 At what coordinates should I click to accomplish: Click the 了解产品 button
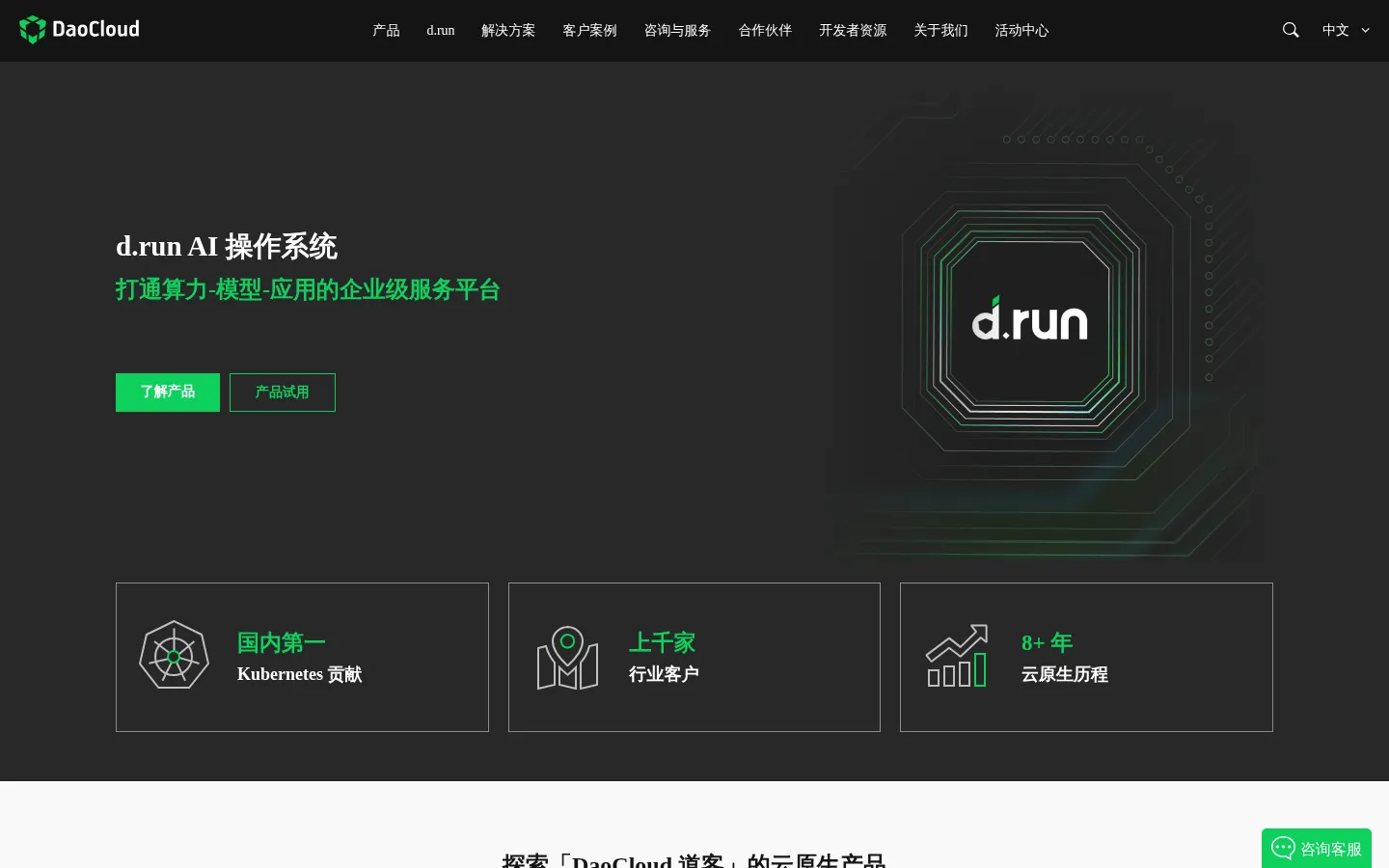coord(168,393)
